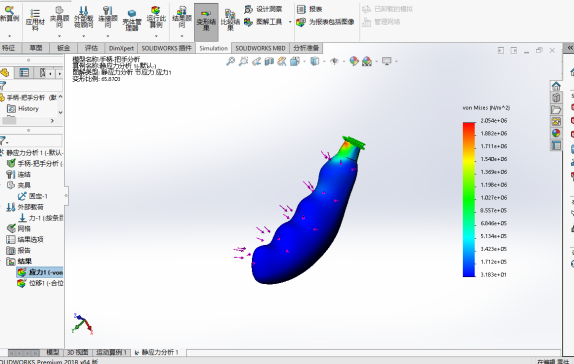The height and width of the screenshot is (364, 574).
Task: Switch to the Analysis Preparation (分析准备) tab
Action: 306,48
